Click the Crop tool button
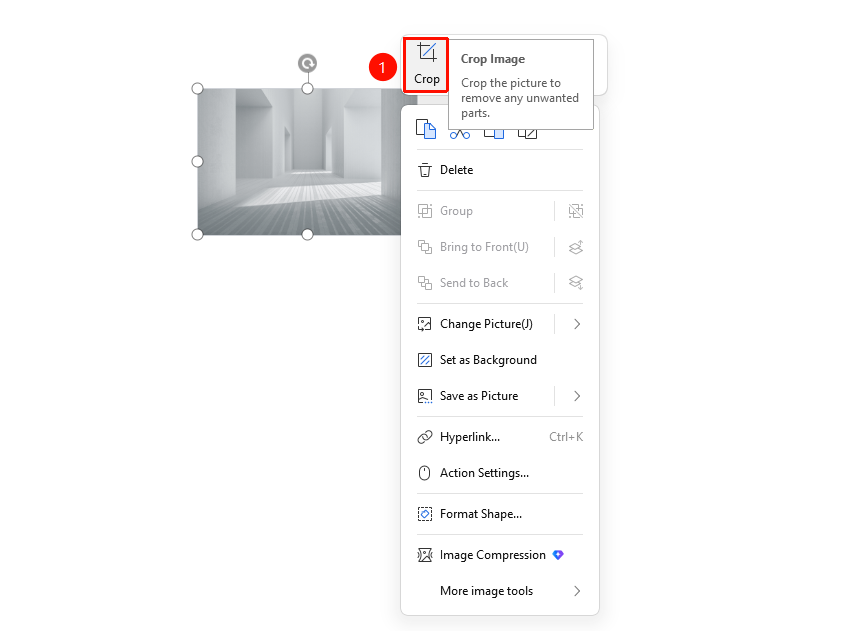The height and width of the screenshot is (631, 845). pyautogui.click(x=426, y=65)
